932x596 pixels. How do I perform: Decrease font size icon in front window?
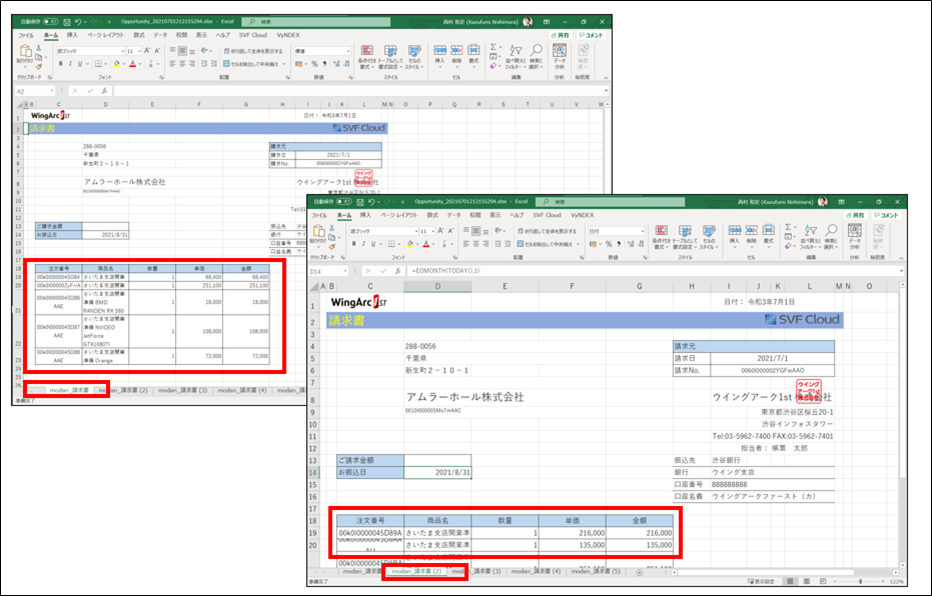click(451, 231)
